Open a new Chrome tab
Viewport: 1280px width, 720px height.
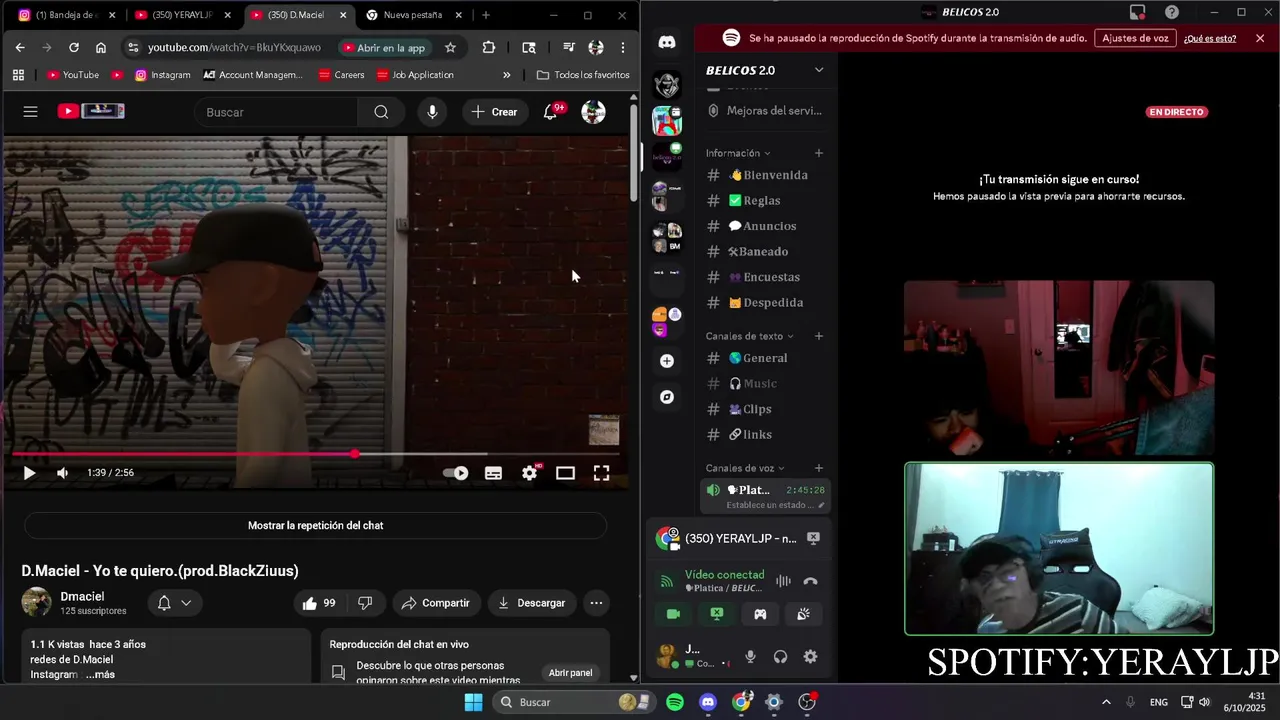tap(486, 15)
